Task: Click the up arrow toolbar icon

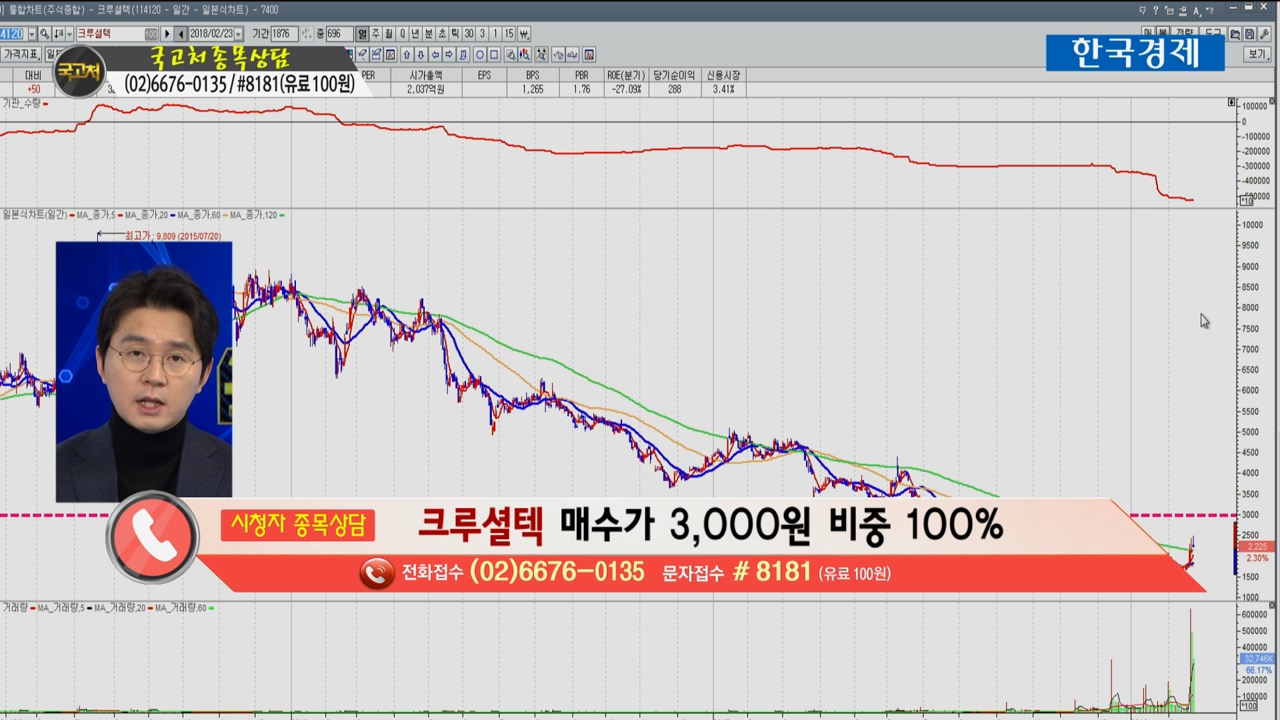Action: coord(406,54)
